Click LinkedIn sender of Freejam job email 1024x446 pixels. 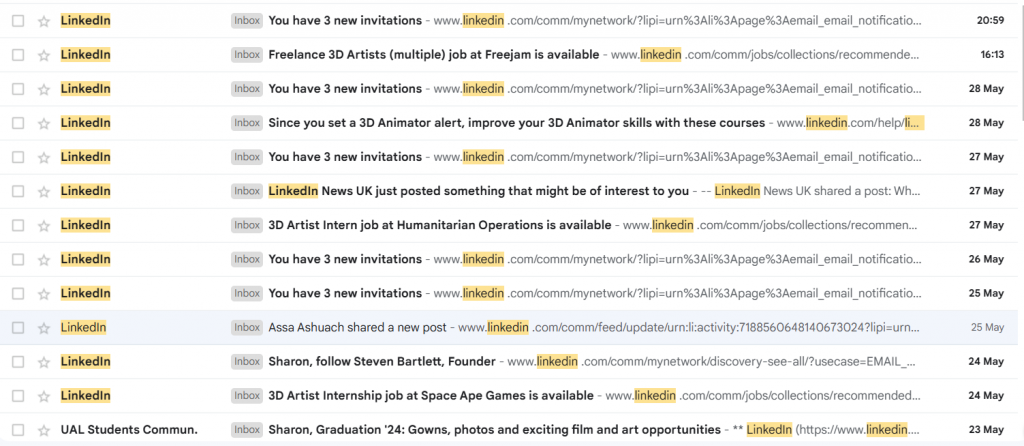(85, 55)
